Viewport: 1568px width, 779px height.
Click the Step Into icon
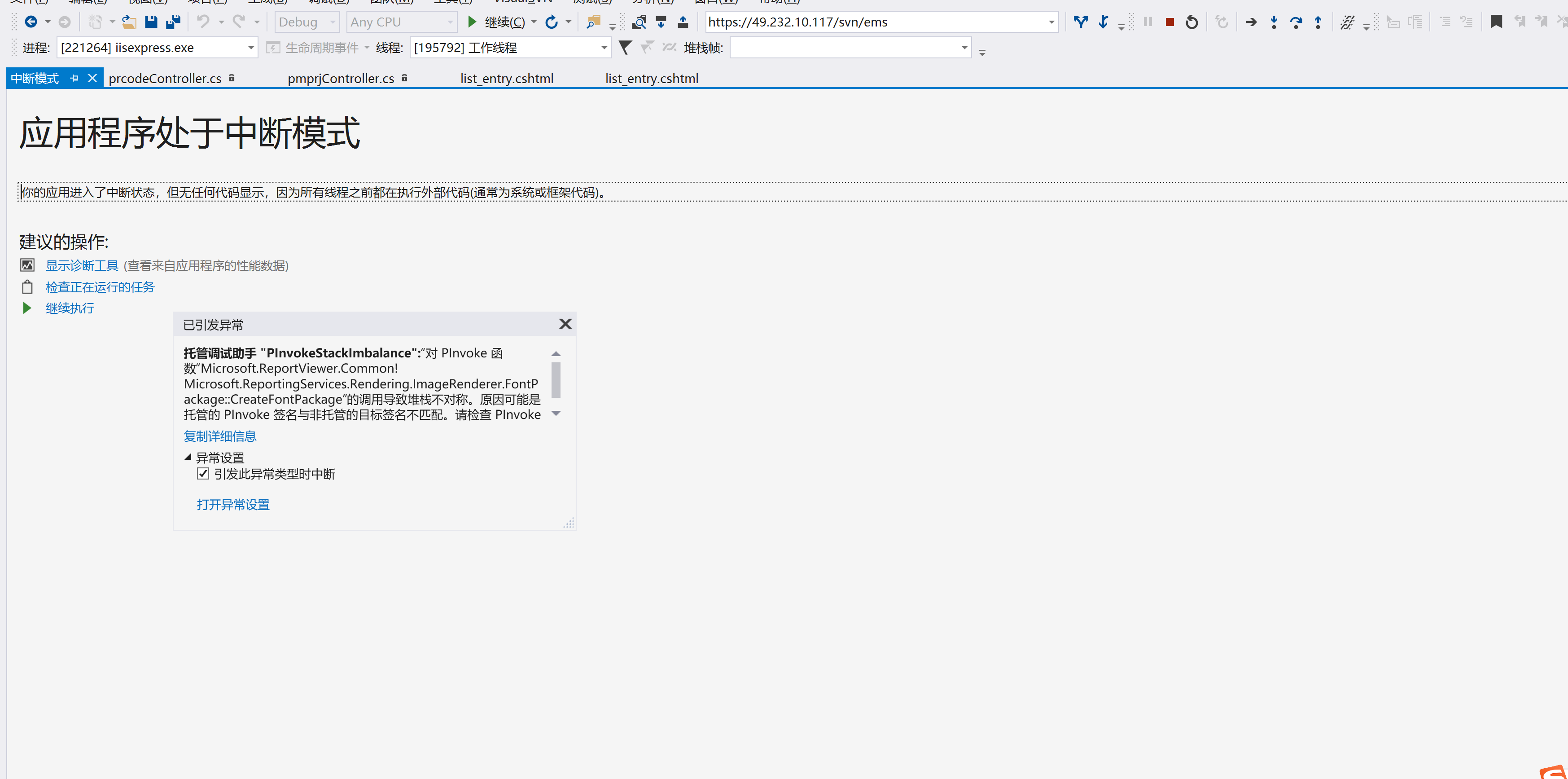tap(1274, 22)
